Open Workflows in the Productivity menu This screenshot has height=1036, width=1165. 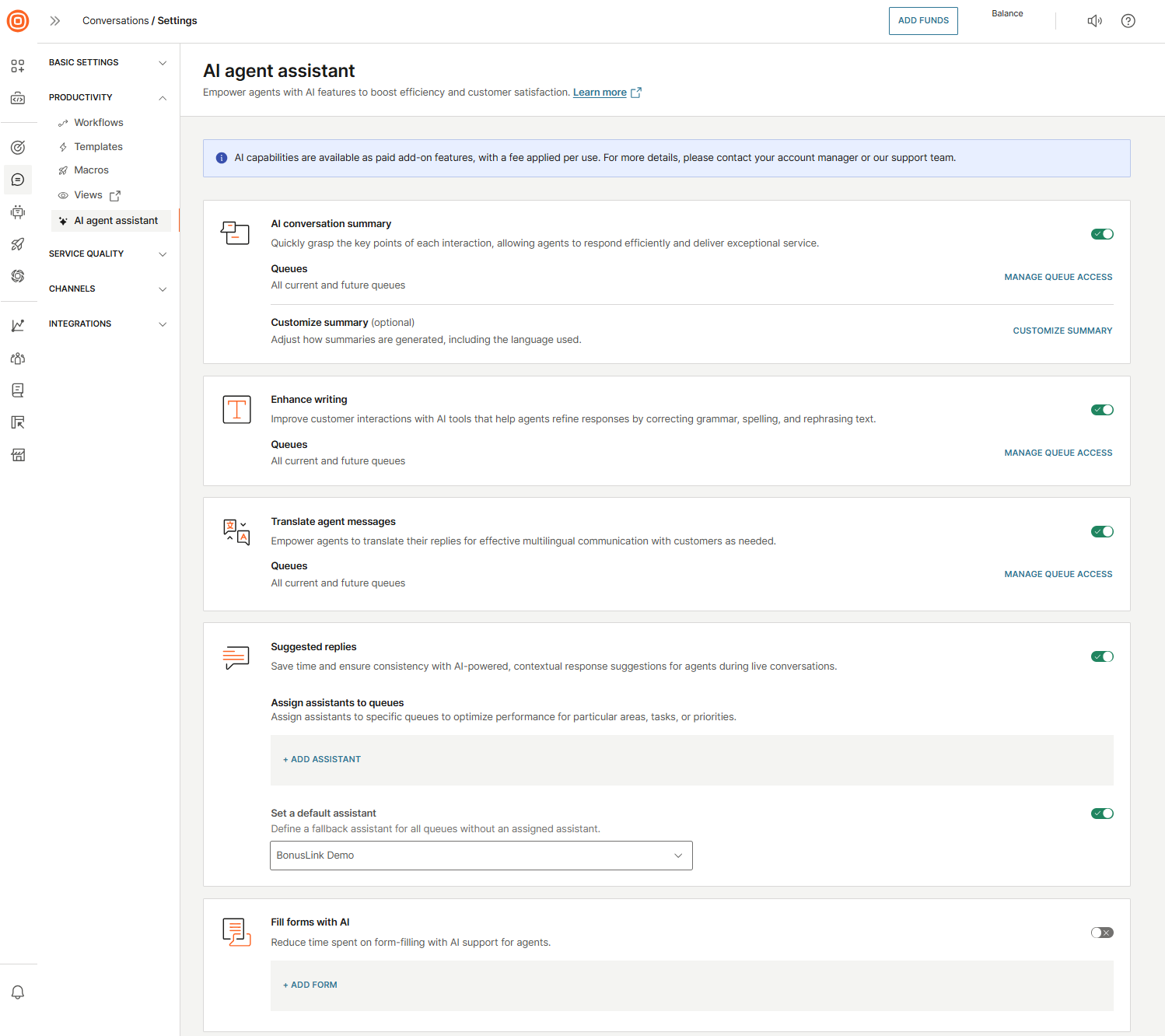coord(99,123)
